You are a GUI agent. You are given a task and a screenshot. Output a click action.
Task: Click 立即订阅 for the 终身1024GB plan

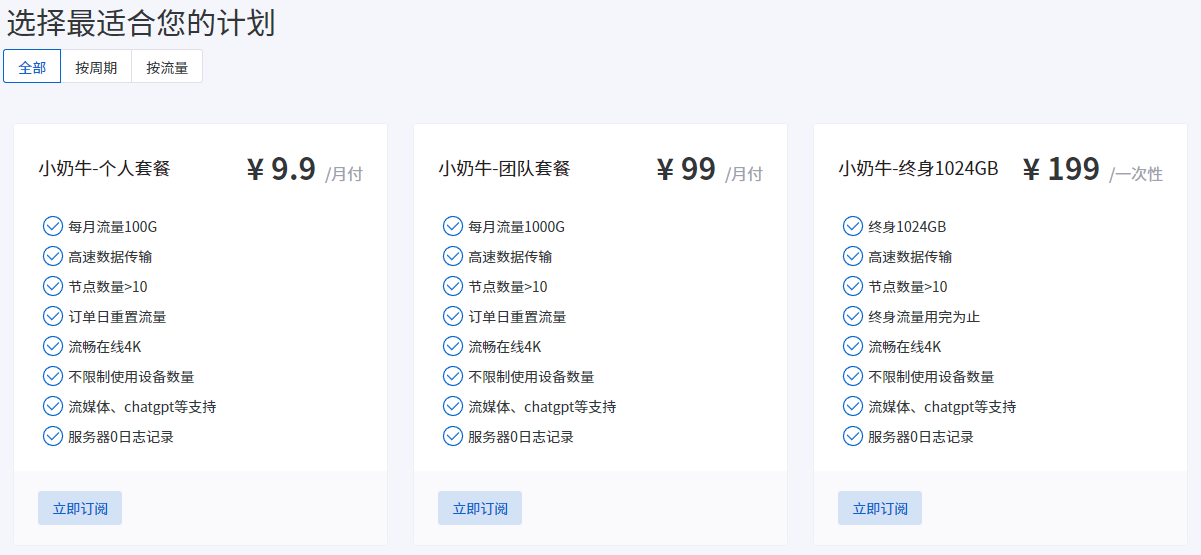coord(880,508)
